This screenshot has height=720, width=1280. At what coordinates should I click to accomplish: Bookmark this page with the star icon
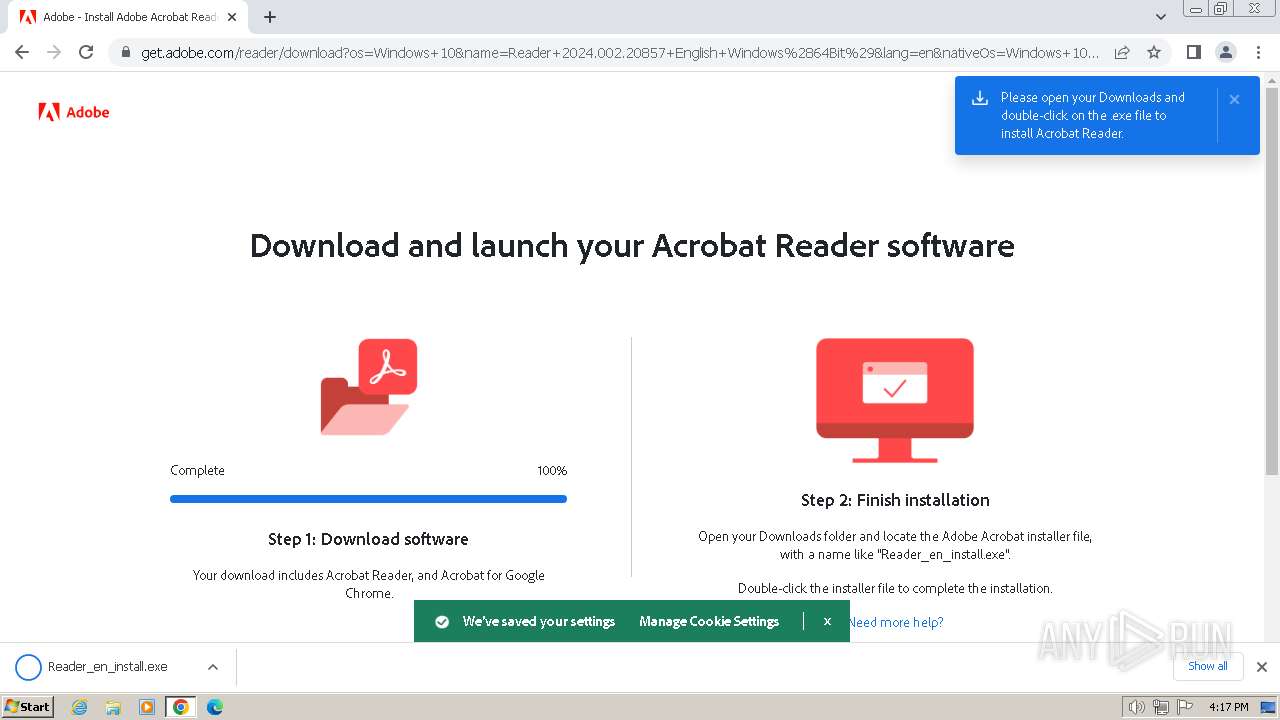point(1154,52)
